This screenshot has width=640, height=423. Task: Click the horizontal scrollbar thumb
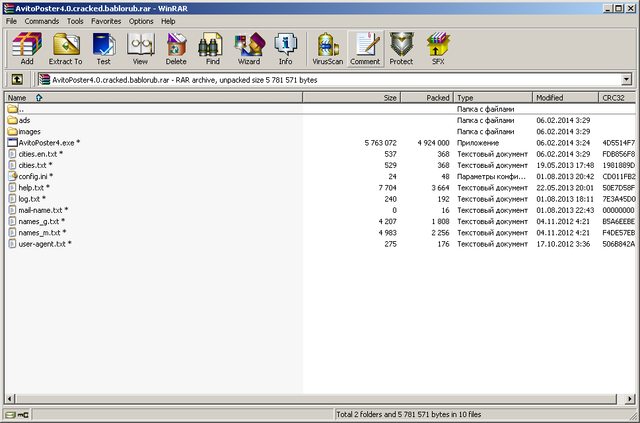click(x=316, y=399)
